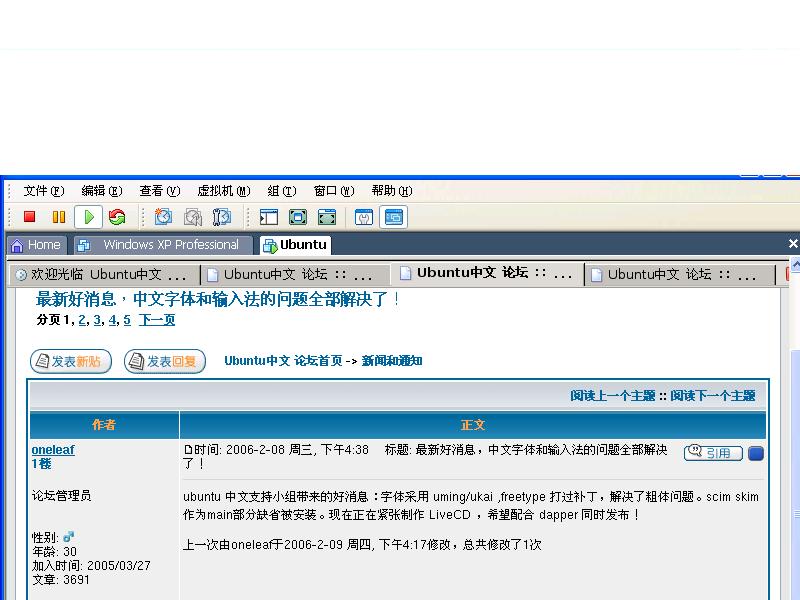Click the post time 2006-2-08 周三, 下午4:38
This screenshot has width=800, height=600.
pyautogui.click(x=297, y=449)
